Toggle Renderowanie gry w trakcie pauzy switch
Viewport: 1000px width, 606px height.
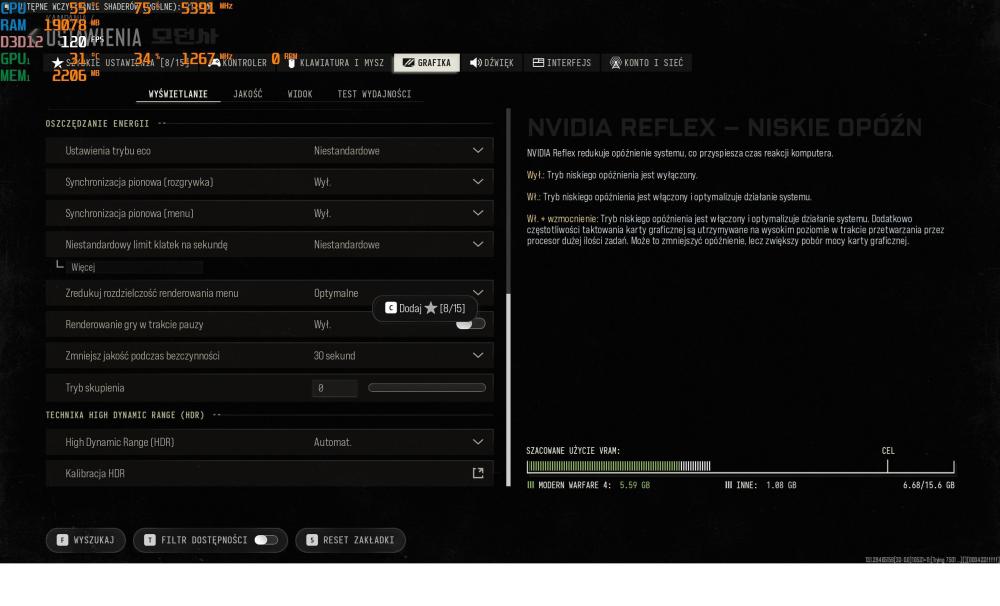pos(471,324)
